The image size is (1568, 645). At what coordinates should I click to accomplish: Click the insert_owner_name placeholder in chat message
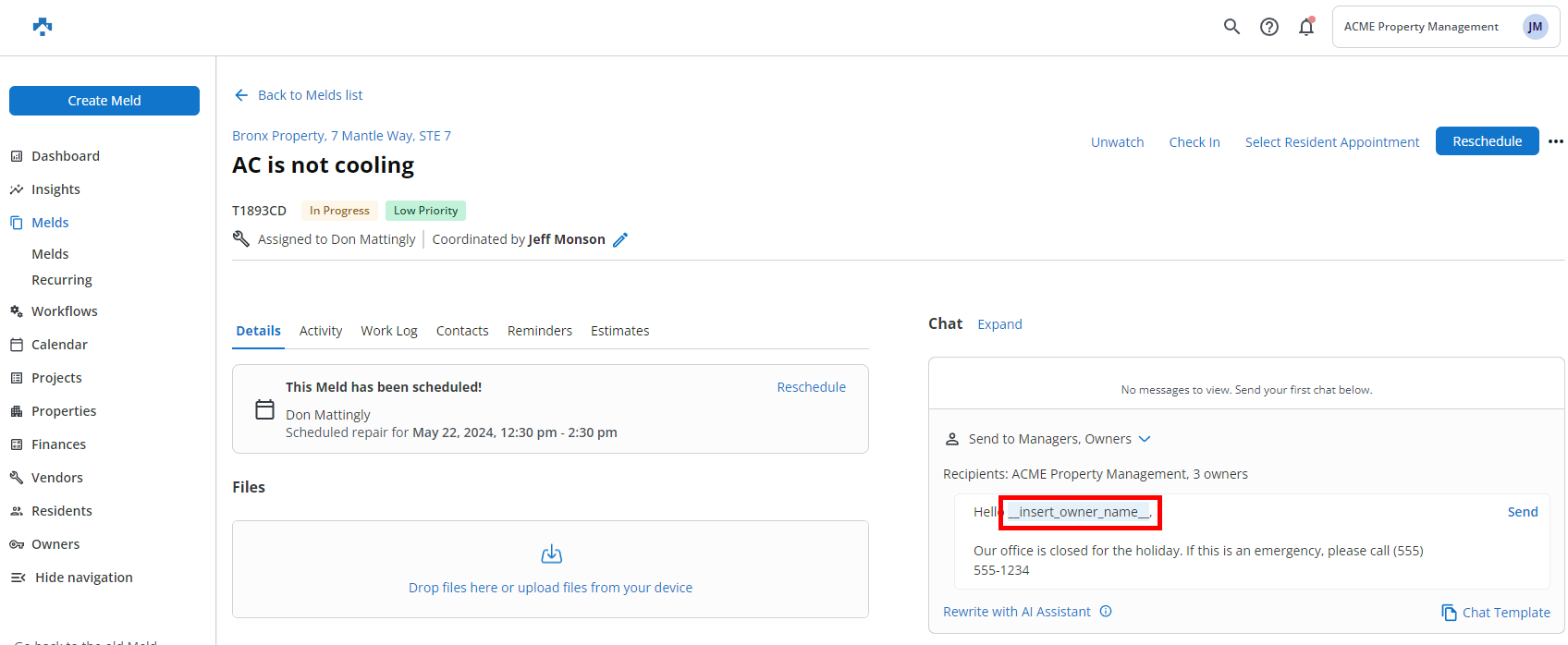pyautogui.click(x=1079, y=512)
